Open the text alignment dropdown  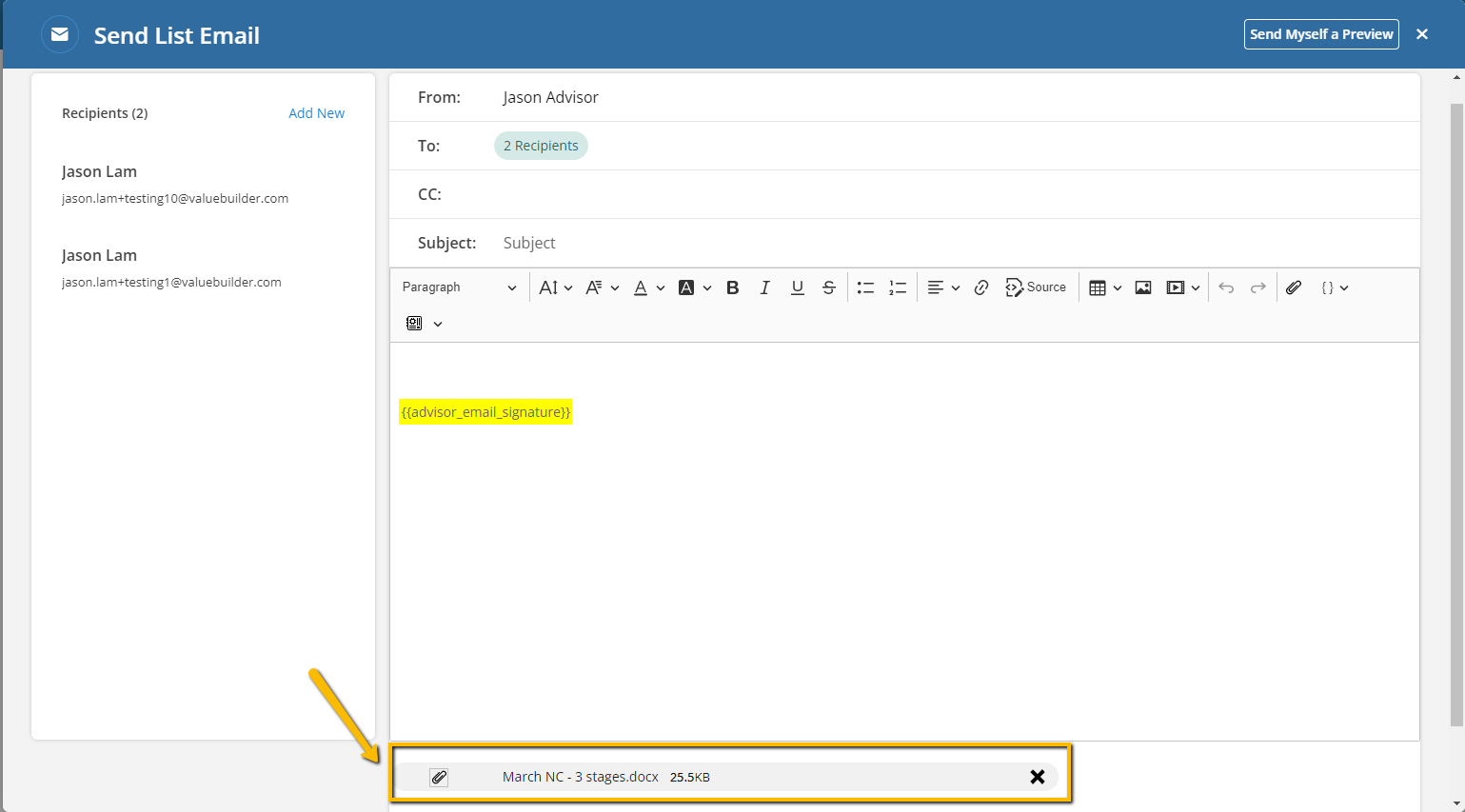[943, 287]
